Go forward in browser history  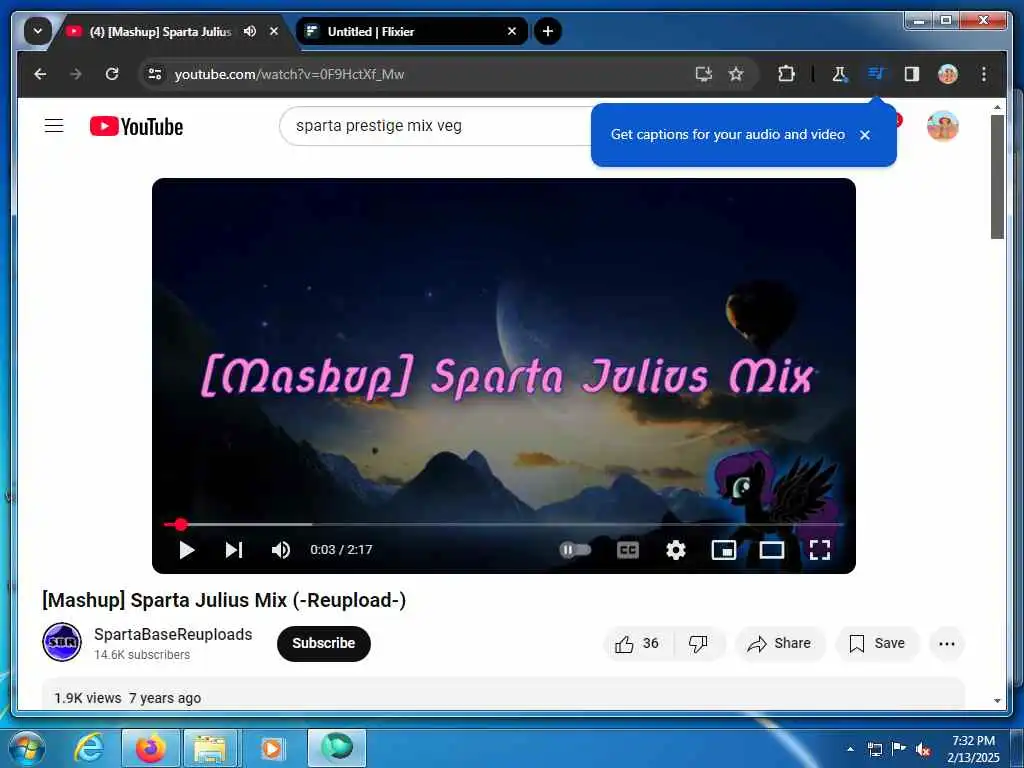pos(76,74)
